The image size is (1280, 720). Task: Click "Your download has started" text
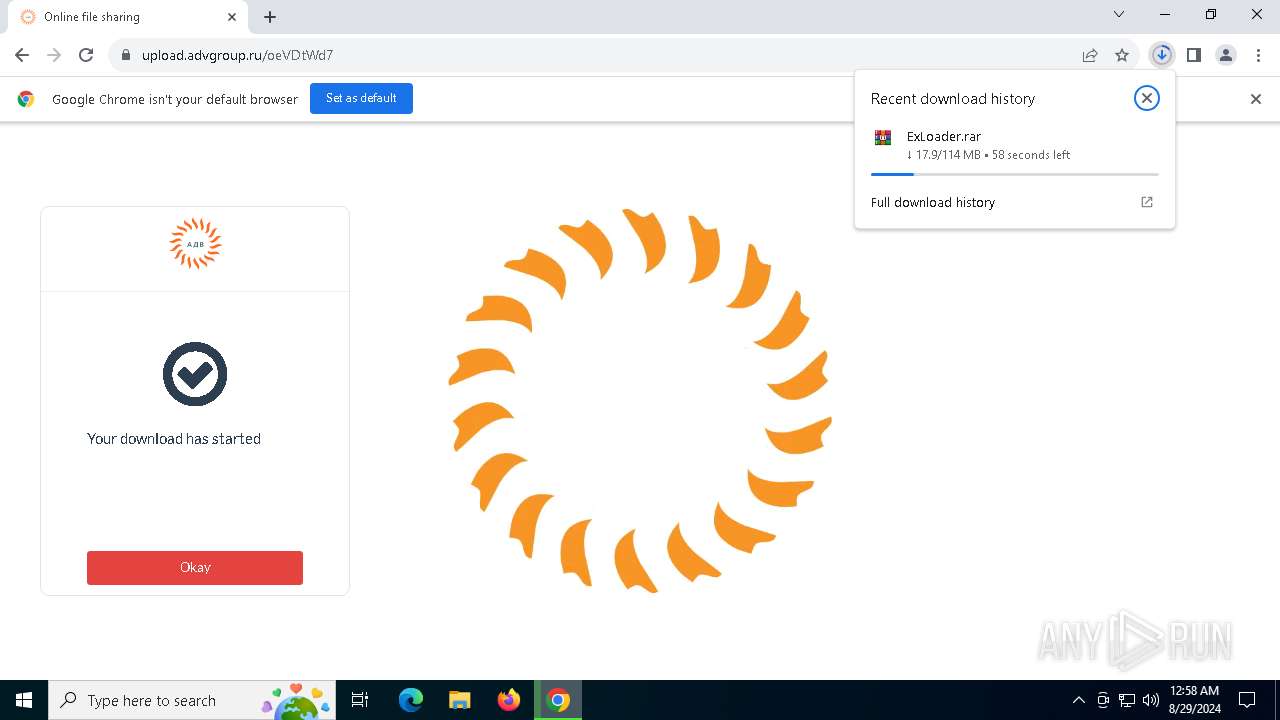pos(174,439)
